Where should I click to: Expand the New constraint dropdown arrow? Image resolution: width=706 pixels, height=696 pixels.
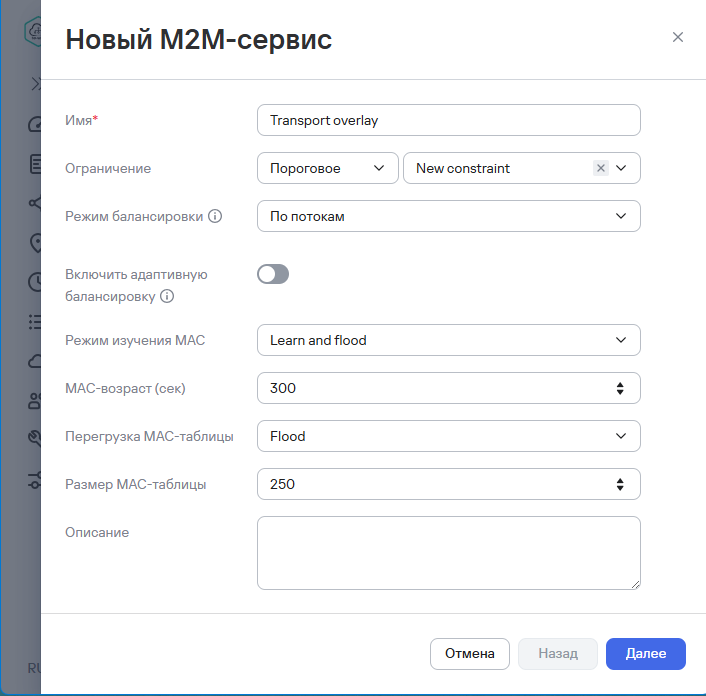coord(621,168)
